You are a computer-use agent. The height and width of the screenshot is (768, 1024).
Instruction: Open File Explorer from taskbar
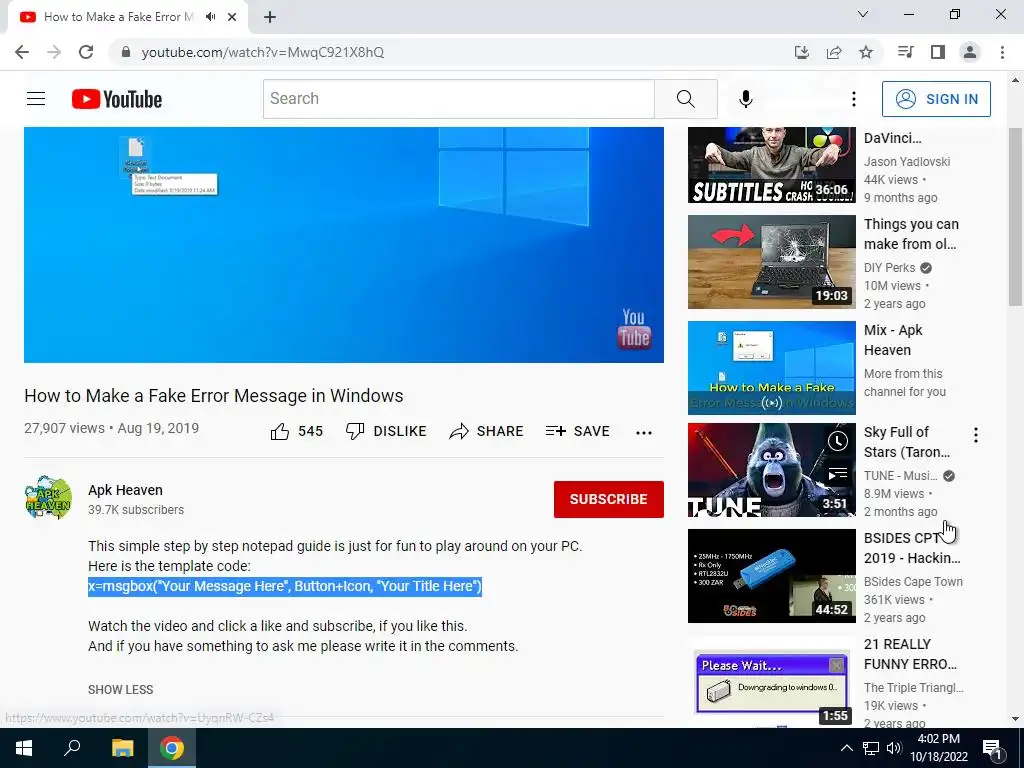pos(122,748)
